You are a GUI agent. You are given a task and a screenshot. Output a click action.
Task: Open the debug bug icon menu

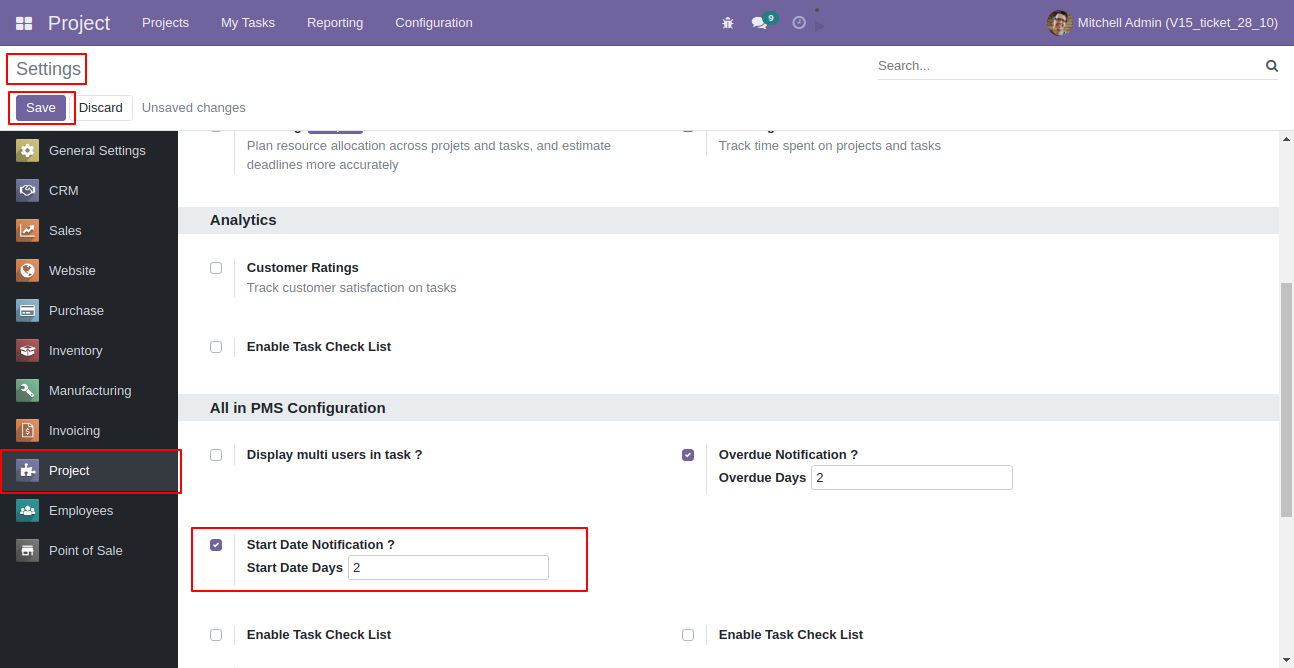(x=728, y=22)
